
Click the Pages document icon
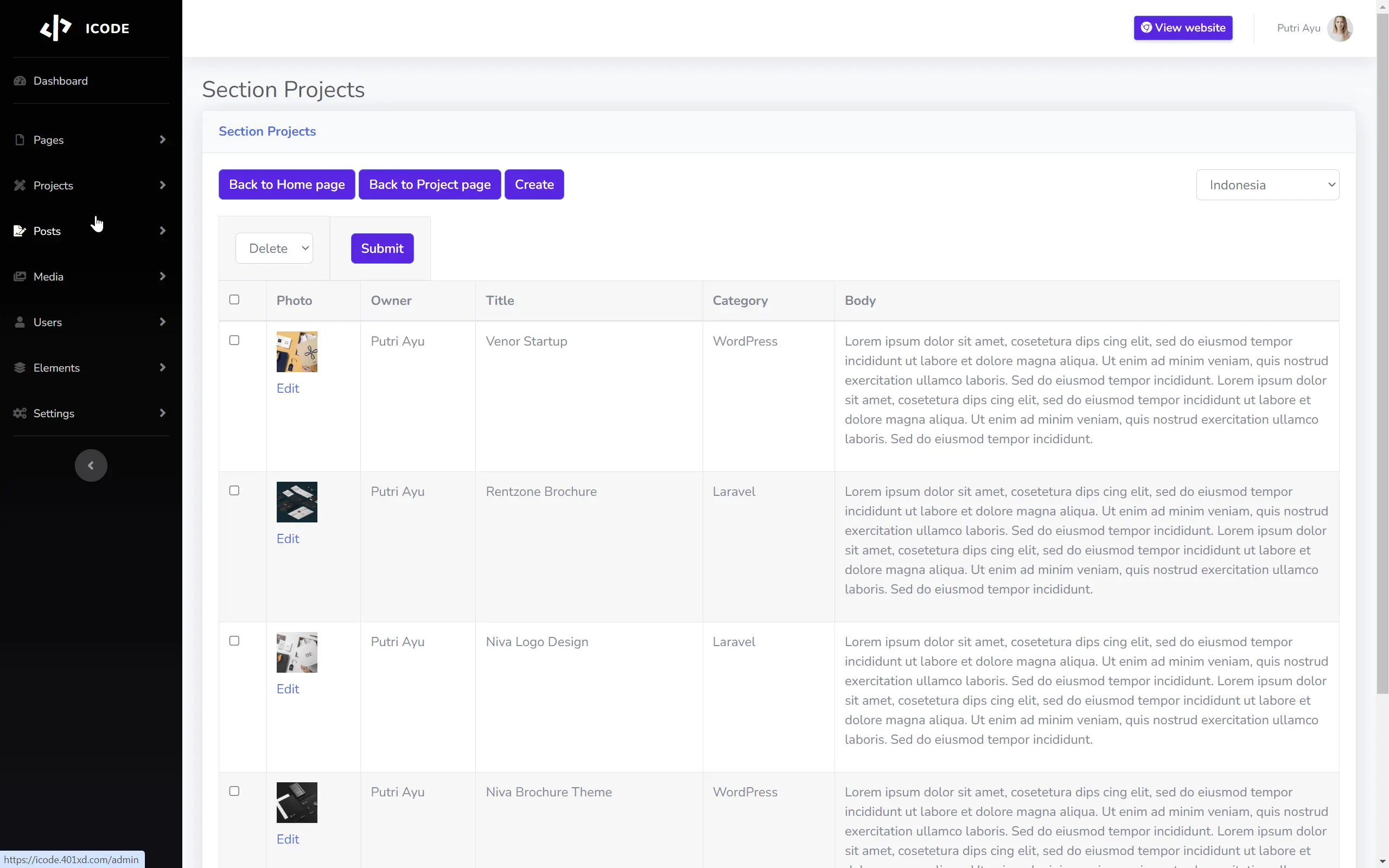pos(20,140)
